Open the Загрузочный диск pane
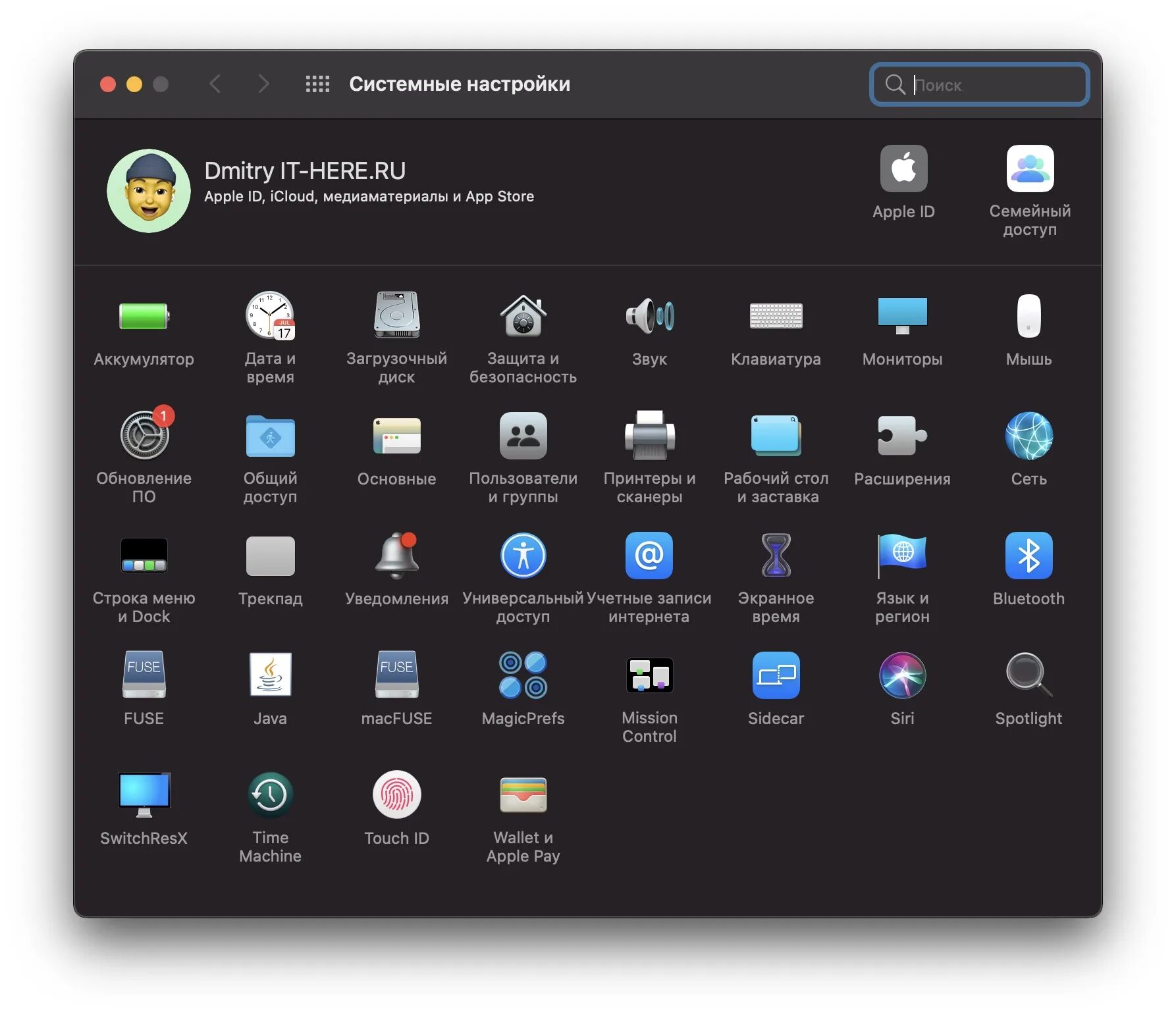Viewport: 1176px width, 1015px height. [x=396, y=315]
